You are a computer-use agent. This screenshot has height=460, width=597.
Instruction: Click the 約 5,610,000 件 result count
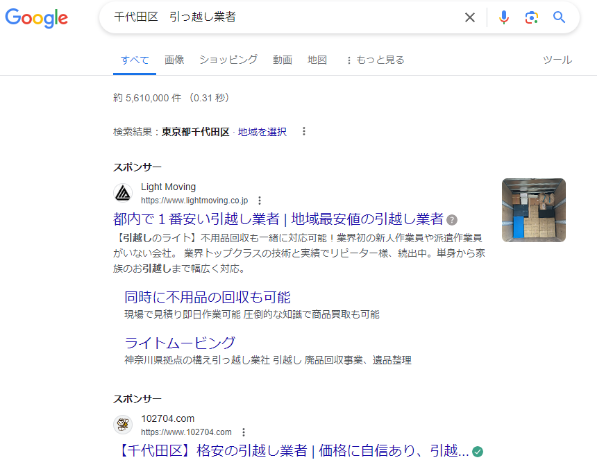click(x=147, y=98)
